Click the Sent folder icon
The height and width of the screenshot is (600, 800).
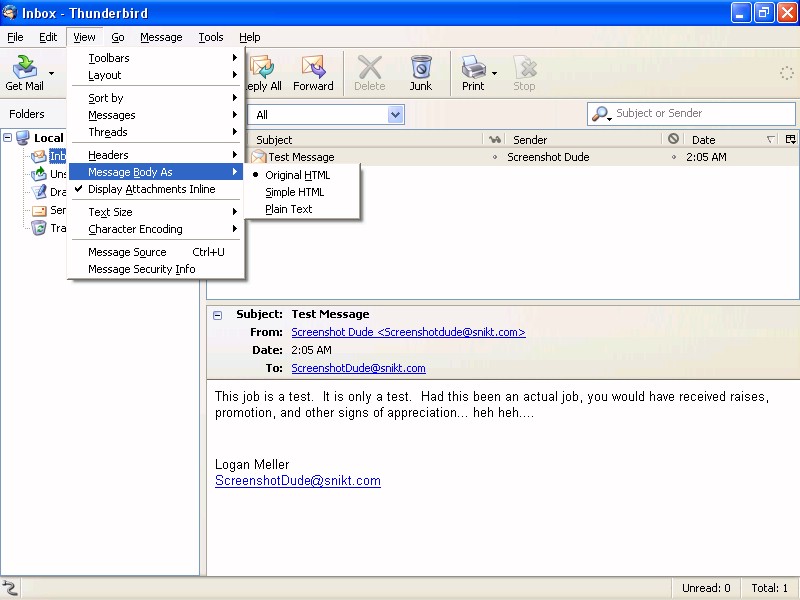coord(39,210)
